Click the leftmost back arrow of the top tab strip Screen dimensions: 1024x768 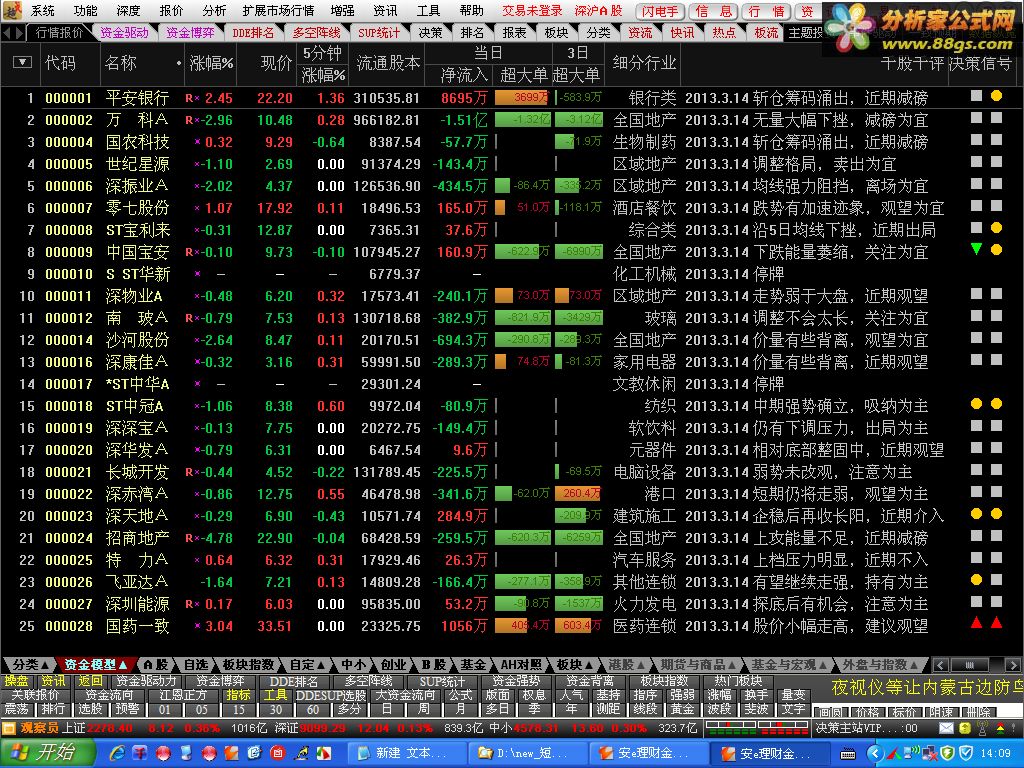(x=7, y=32)
